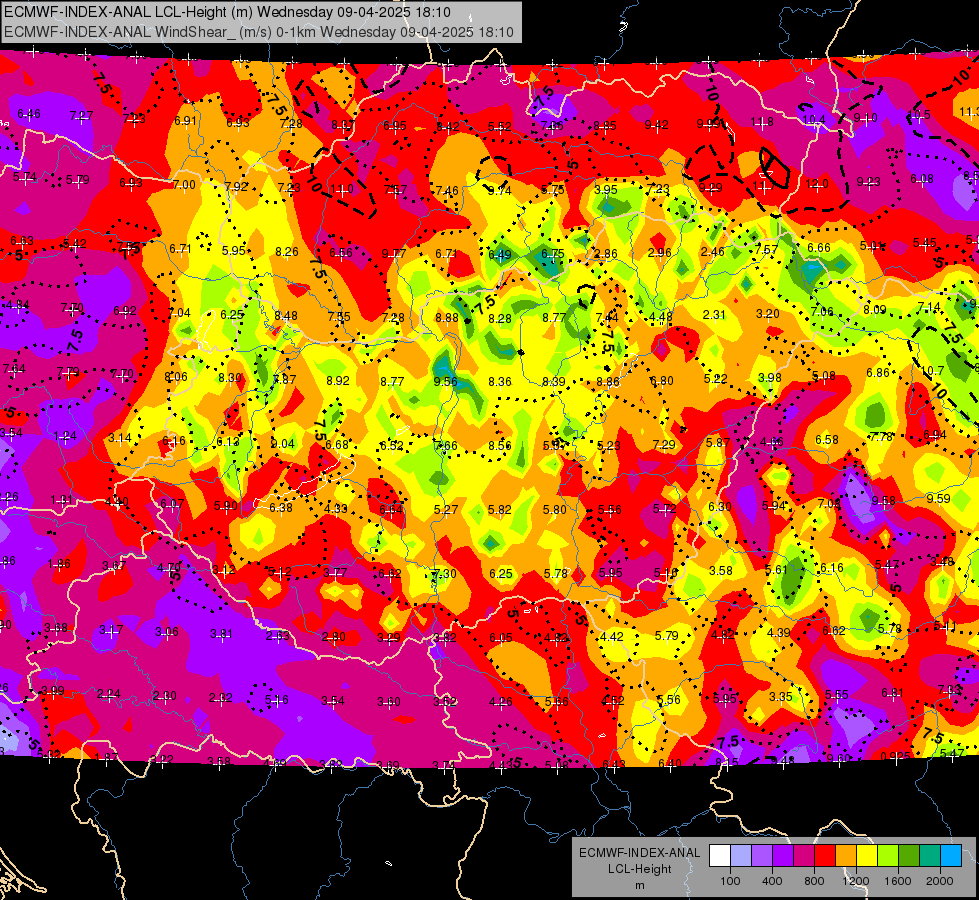Click the wind shear value '8.09'
This screenshot has height=900, width=979.
tap(875, 310)
